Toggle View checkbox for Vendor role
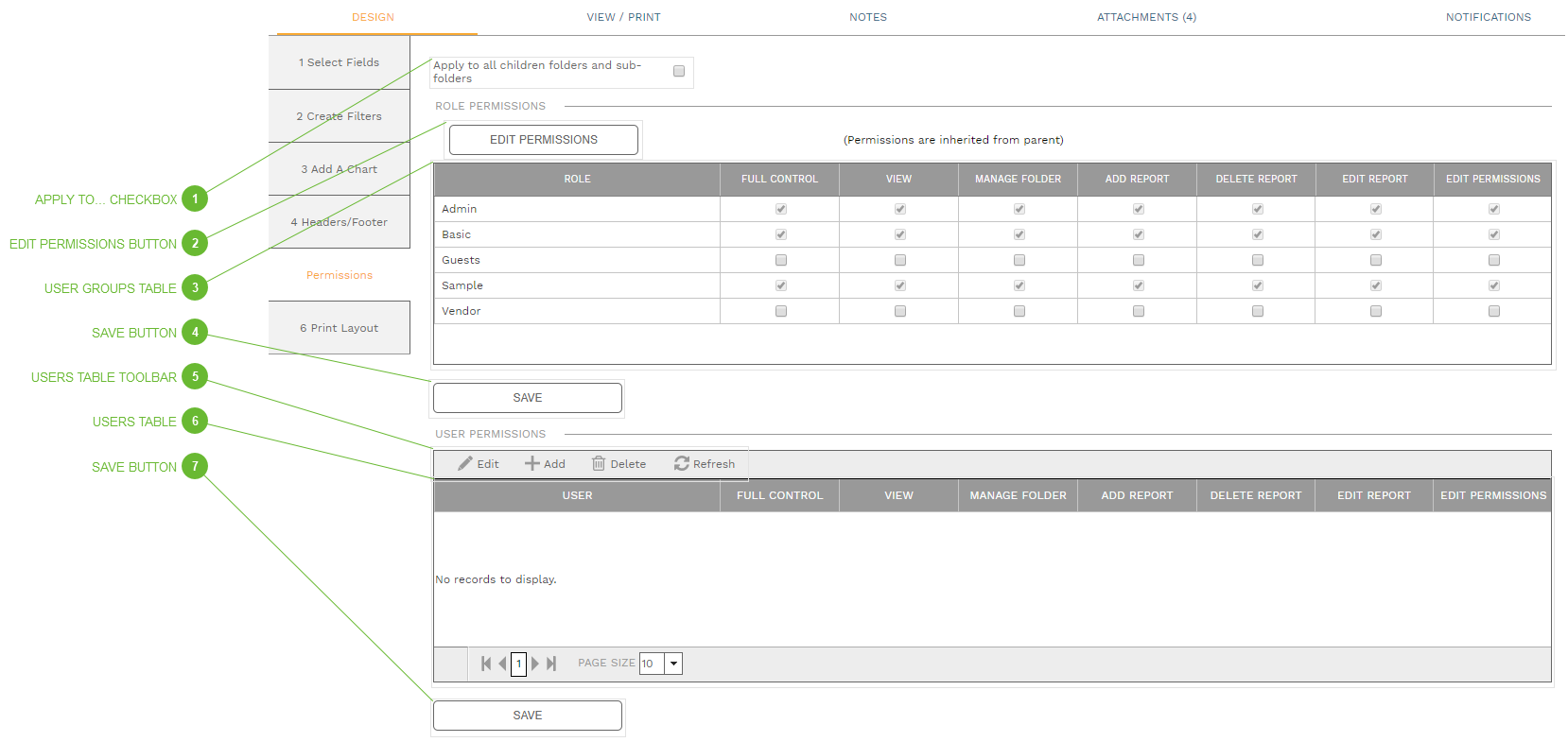The width and height of the screenshot is (1568, 742). pyautogui.click(x=900, y=311)
